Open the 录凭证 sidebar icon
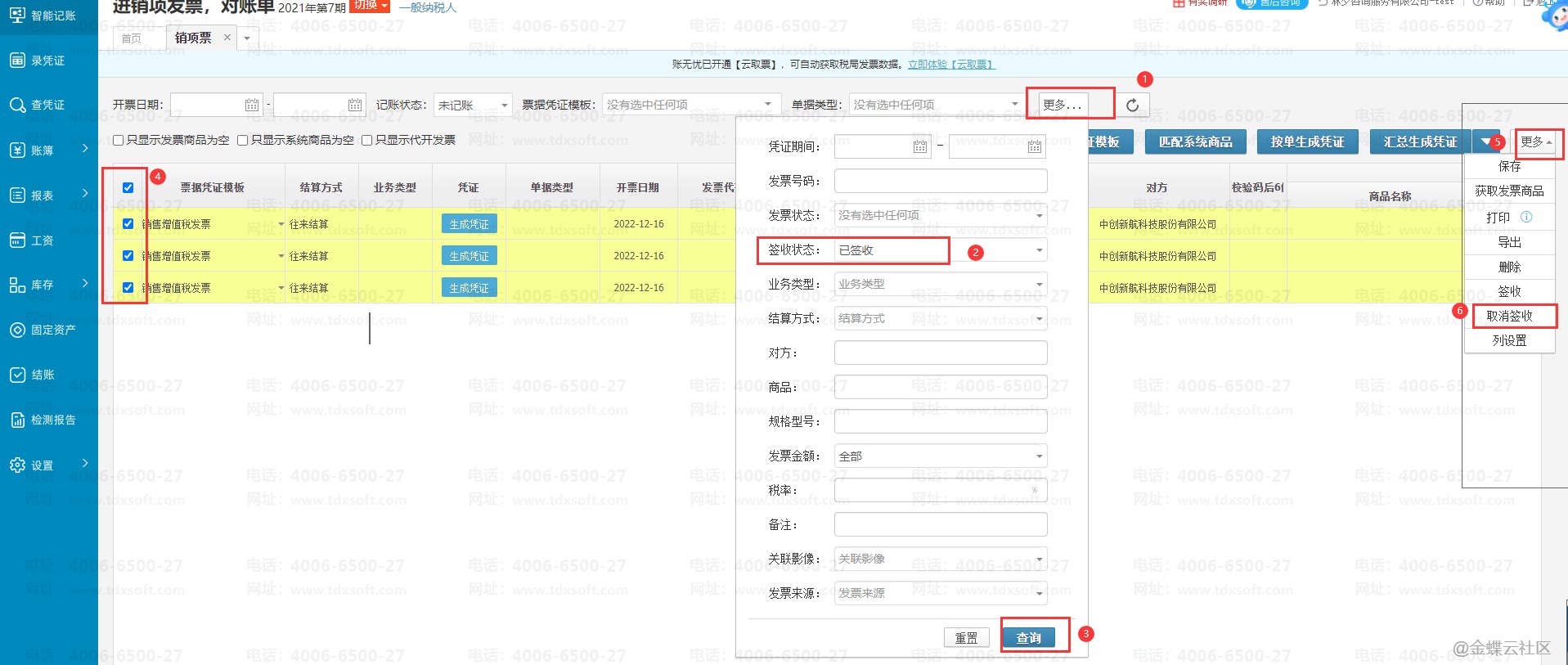Image resolution: width=1568 pixels, height=665 pixels. 17,61
